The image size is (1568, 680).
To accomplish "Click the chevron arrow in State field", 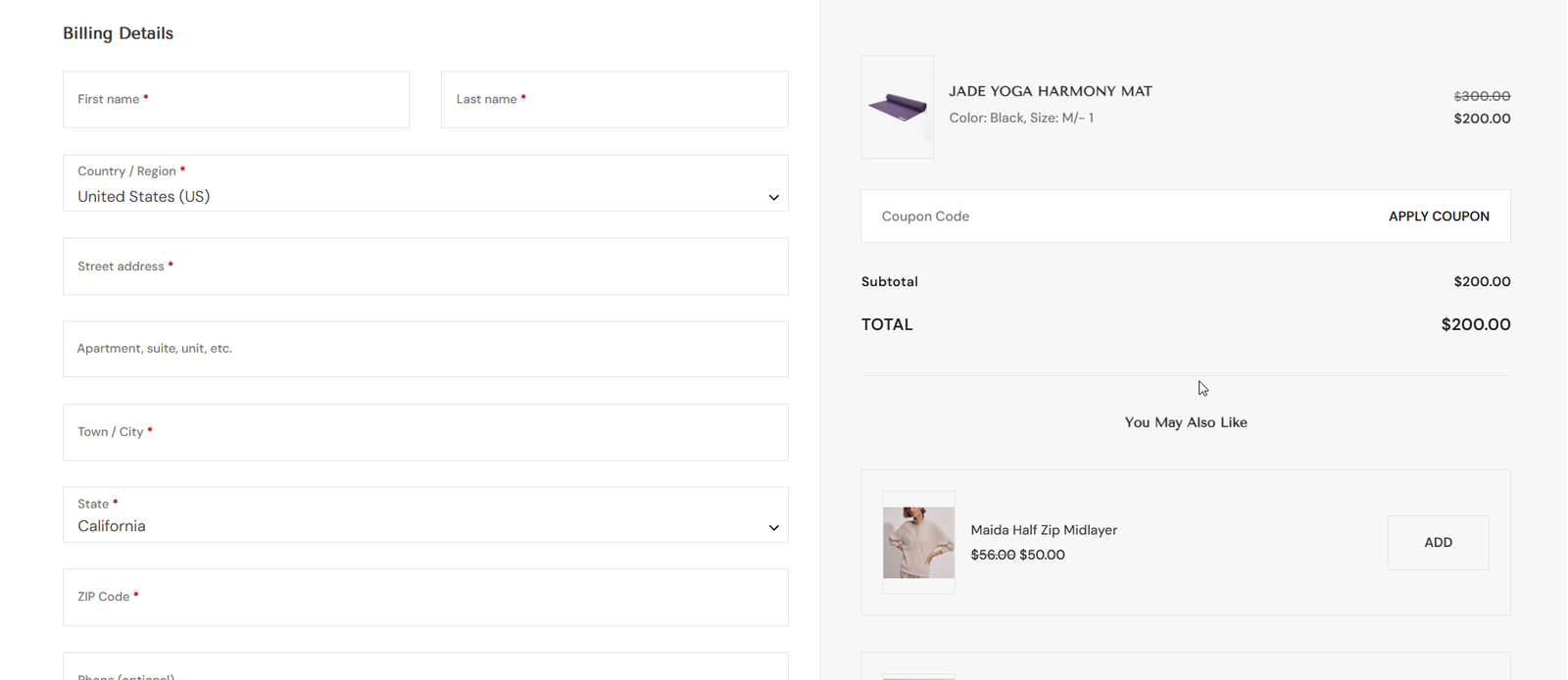I will [773, 527].
